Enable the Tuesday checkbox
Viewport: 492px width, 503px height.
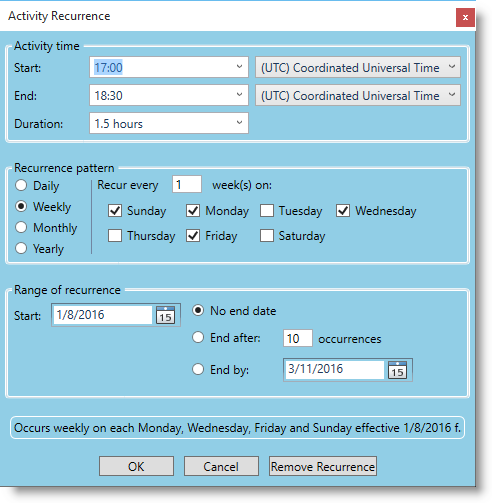(x=267, y=211)
